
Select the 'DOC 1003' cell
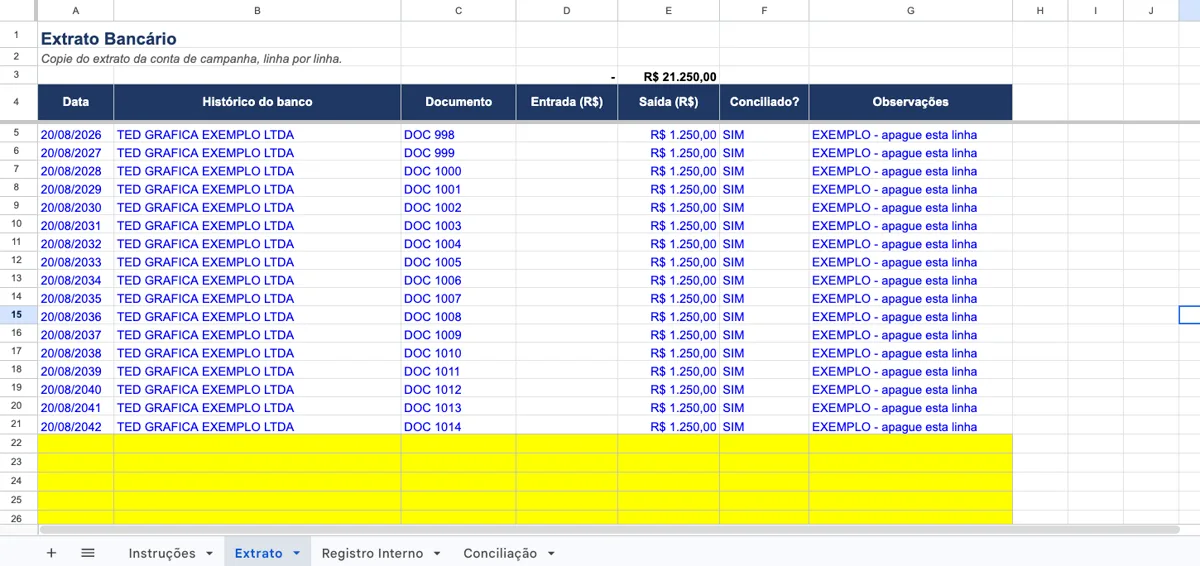pyautogui.click(x=458, y=225)
